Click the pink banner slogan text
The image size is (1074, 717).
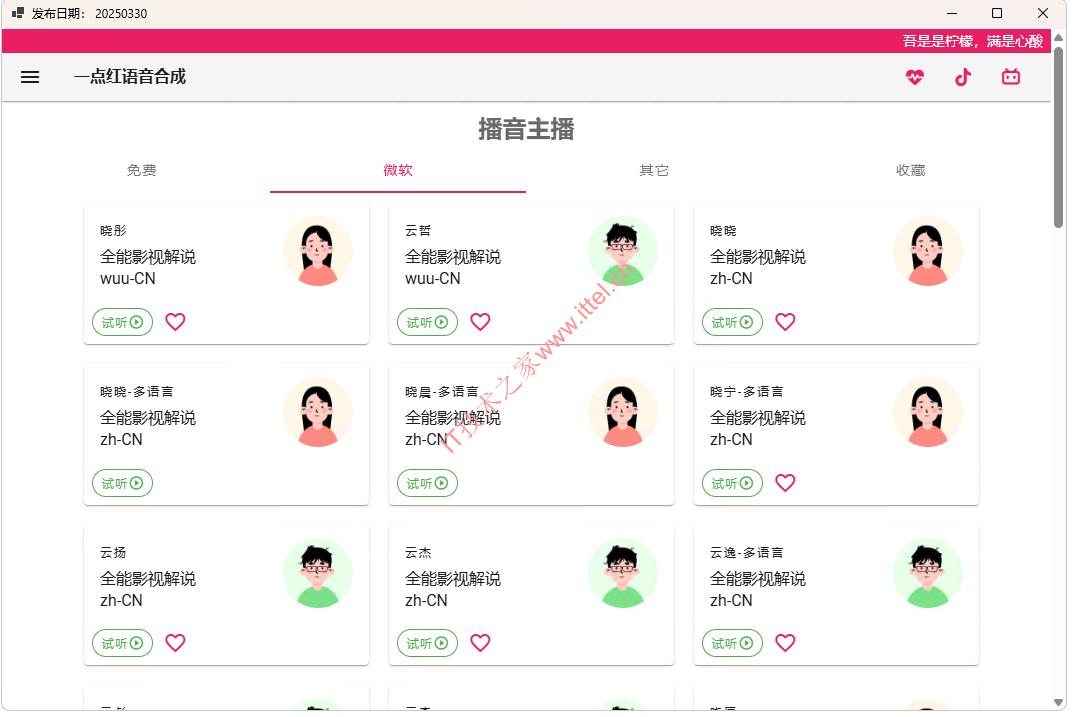coord(973,41)
